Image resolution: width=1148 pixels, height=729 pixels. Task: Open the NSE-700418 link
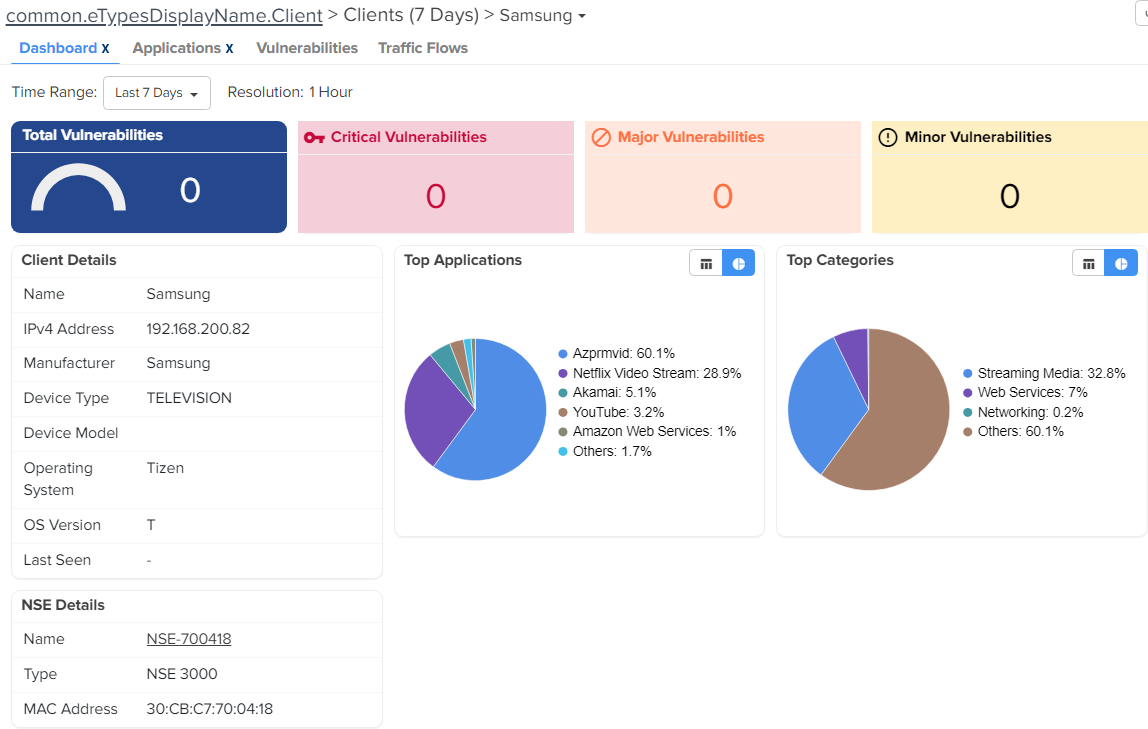click(x=189, y=639)
